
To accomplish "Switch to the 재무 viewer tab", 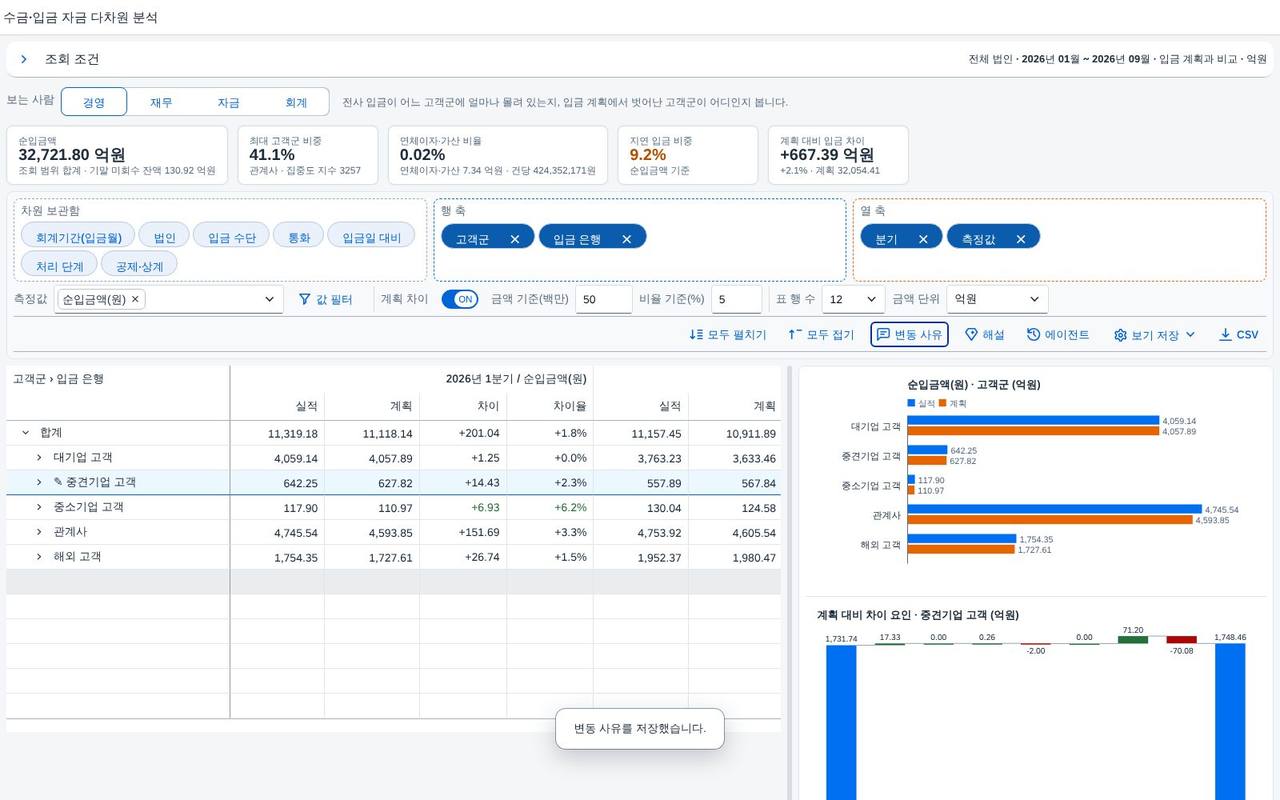I will coord(161,102).
